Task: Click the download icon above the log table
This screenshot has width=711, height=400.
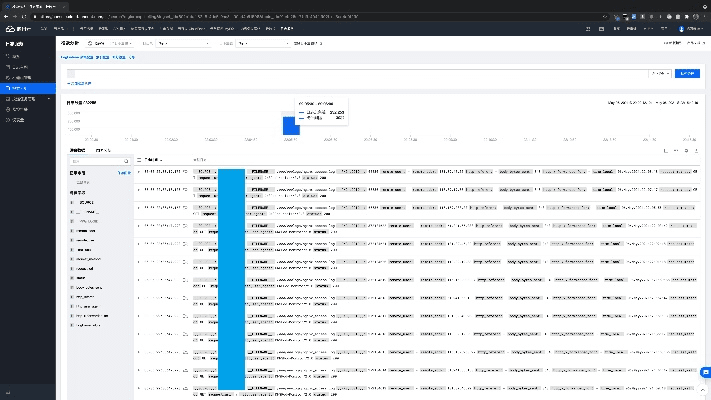Action: click(696, 150)
